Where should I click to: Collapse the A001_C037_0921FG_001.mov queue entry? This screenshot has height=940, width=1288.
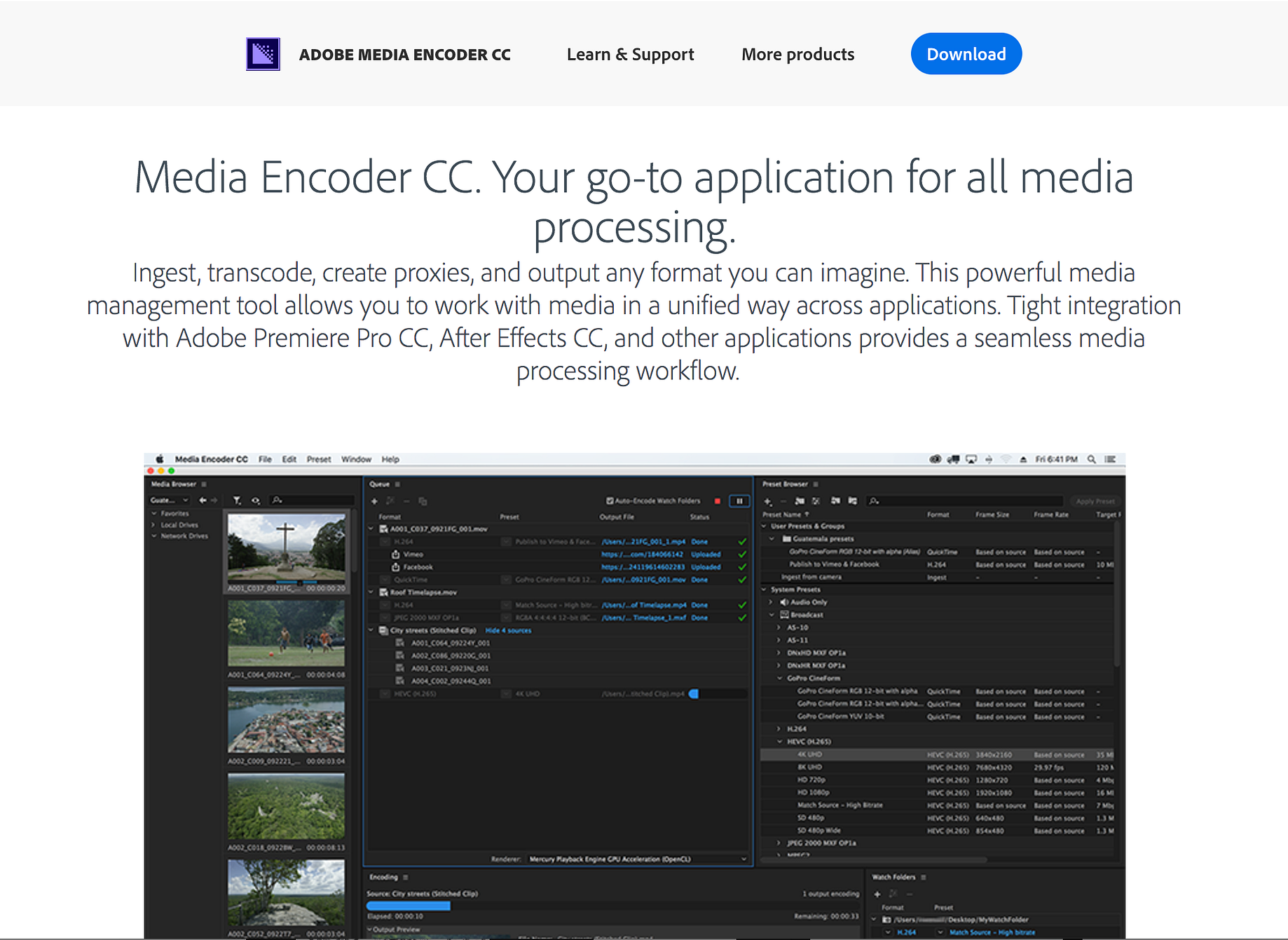[371, 529]
